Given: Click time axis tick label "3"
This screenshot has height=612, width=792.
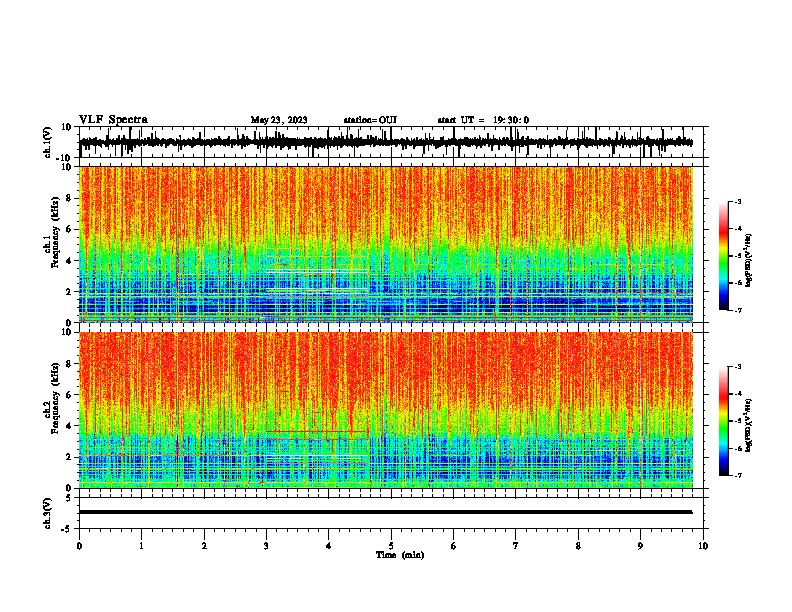Looking at the screenshot, I should [x=266, y=546].
